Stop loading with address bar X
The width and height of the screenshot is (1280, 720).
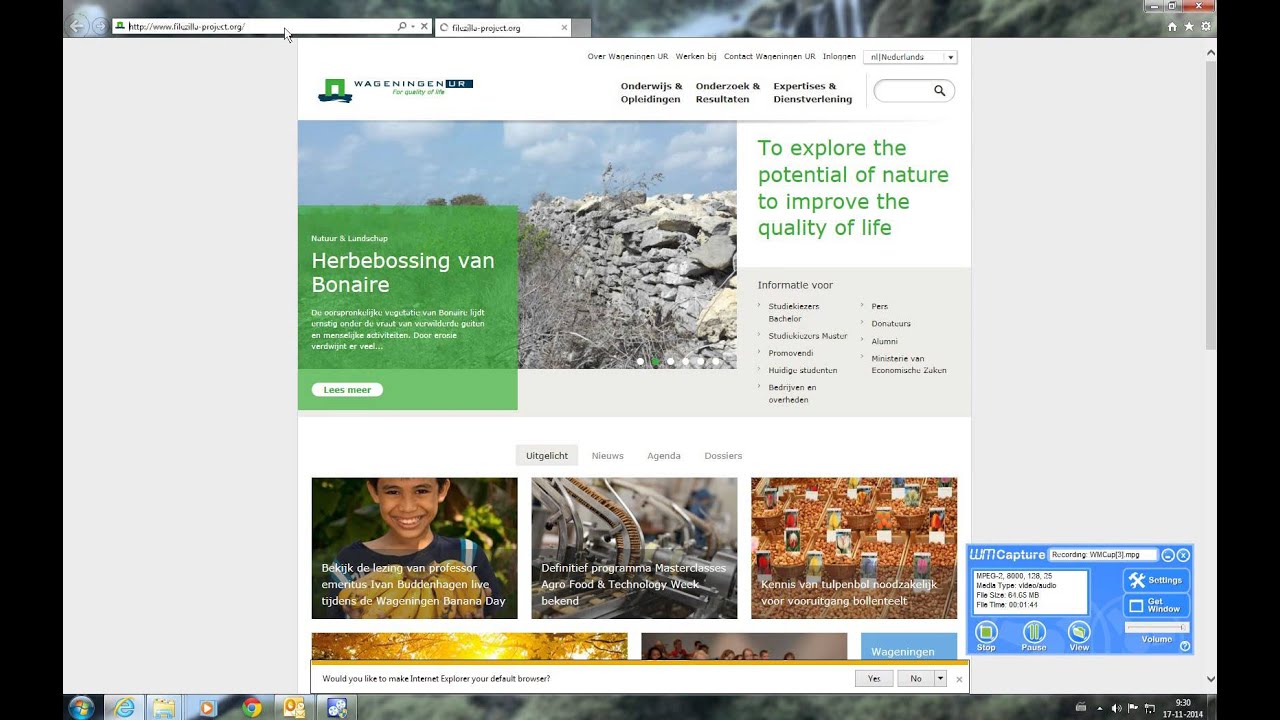(424, 27)
